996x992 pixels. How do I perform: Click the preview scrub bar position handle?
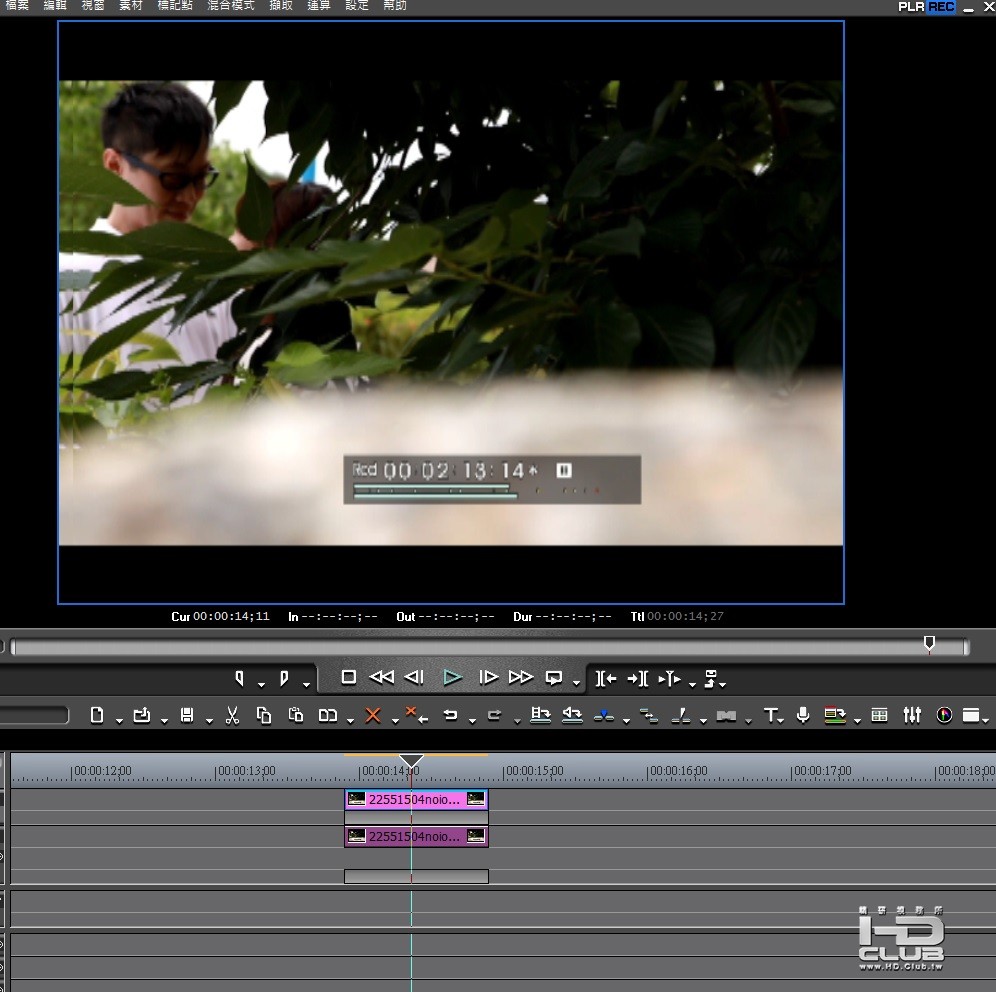929,644
